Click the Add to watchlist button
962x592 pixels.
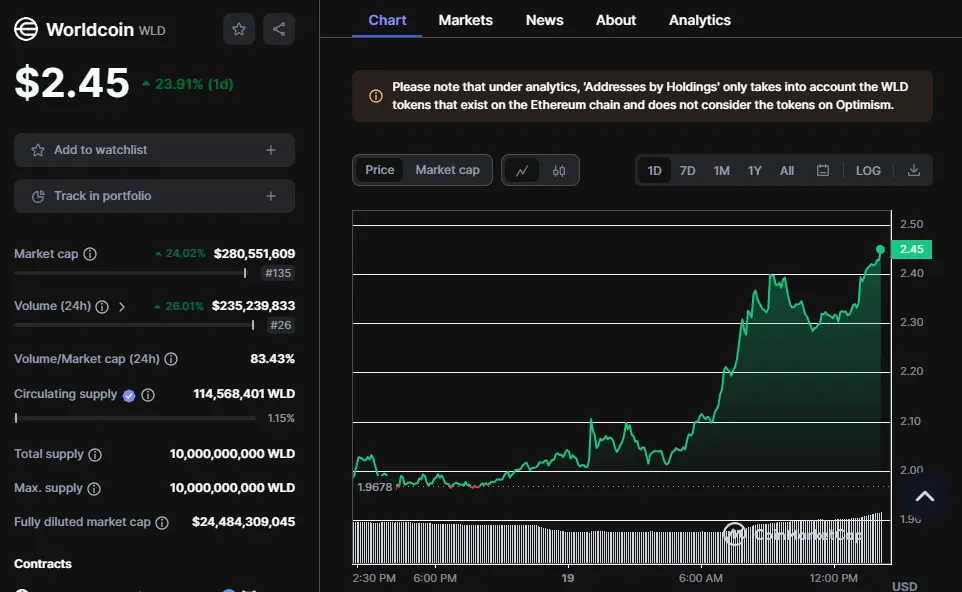coord(155,150)
